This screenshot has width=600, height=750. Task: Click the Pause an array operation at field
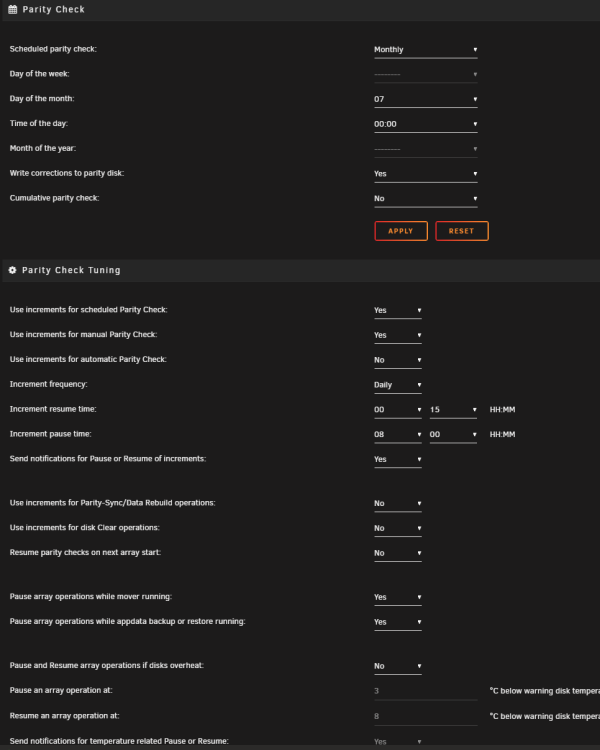click(425, 691)
